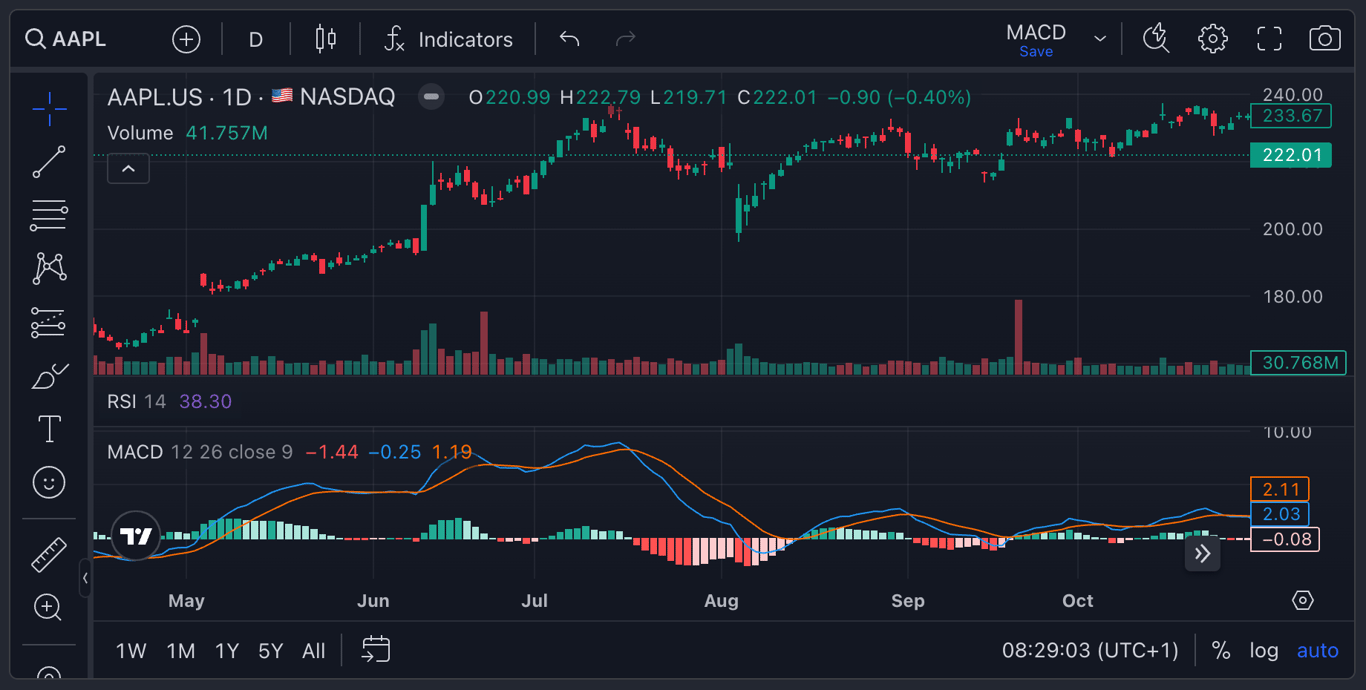Image resolution: width=1366 pixels, height=690 pixels.
Task: Select the brush drawing tool
Action: click(x=49, y=376)
